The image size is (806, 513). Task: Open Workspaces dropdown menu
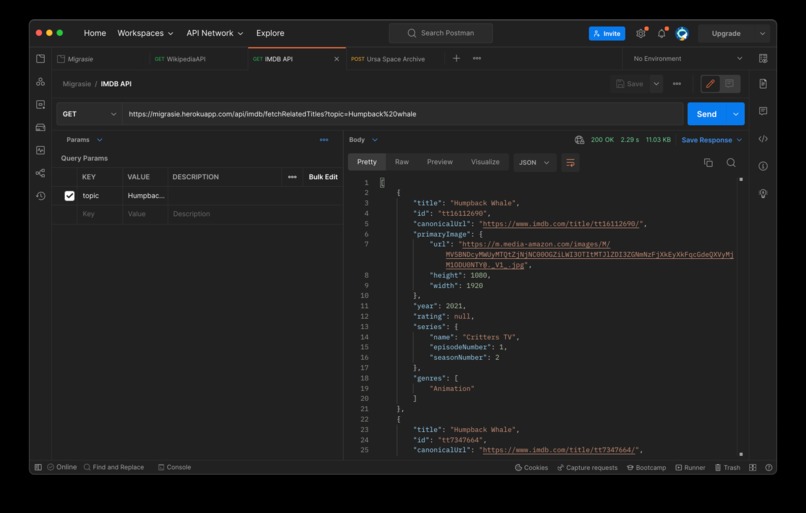tap(145, 33)
